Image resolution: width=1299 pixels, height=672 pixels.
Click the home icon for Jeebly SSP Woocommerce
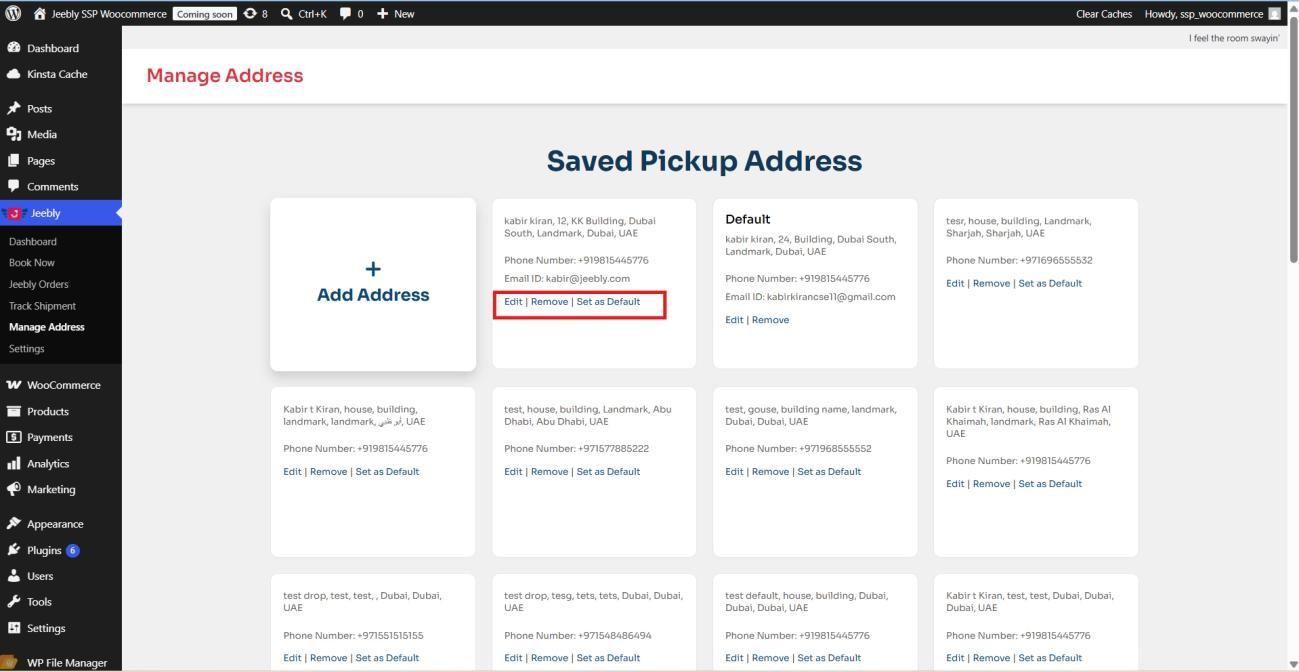[39, 14]
